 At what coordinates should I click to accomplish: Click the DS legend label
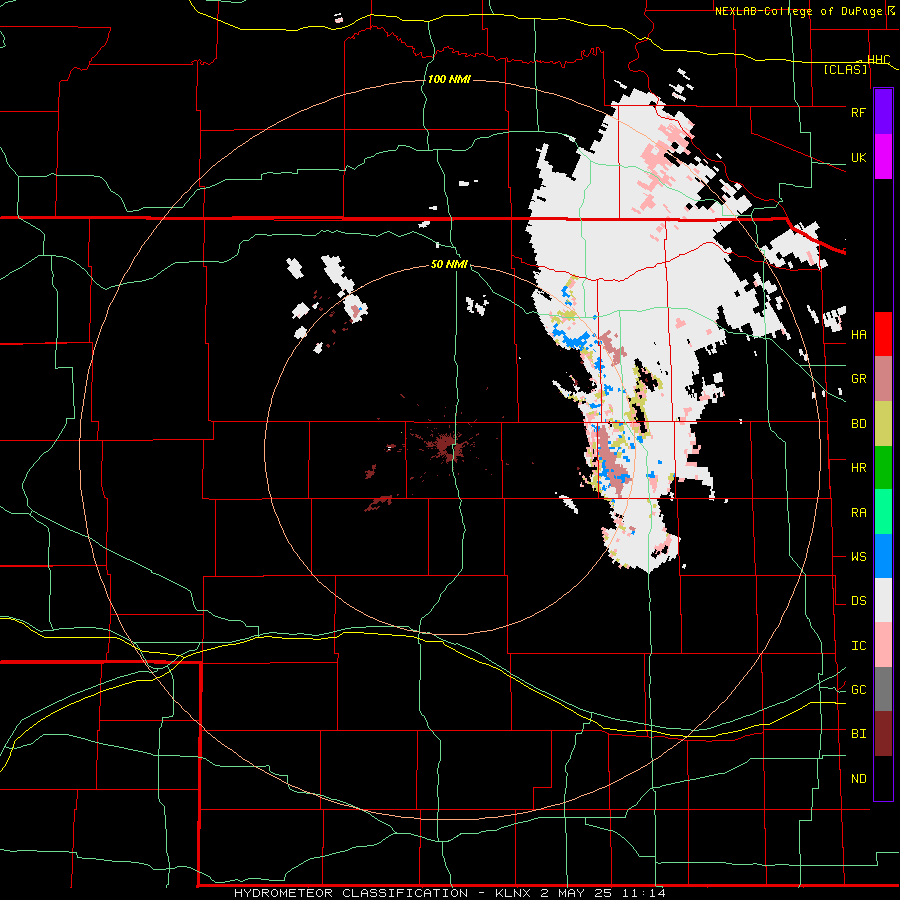click(858, 601)
